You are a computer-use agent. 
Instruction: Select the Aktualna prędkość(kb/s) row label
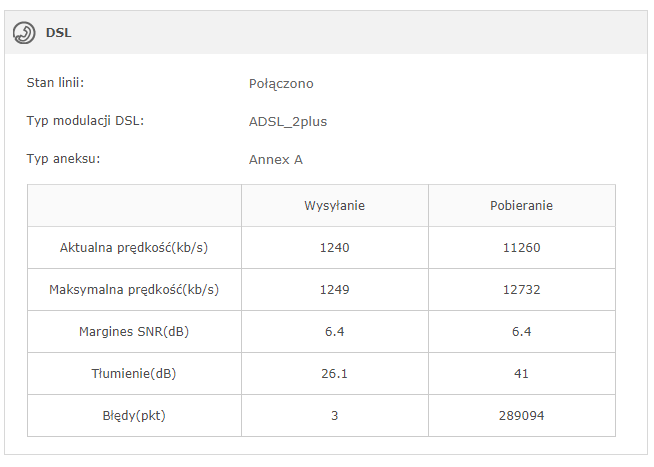coord(134,248)
